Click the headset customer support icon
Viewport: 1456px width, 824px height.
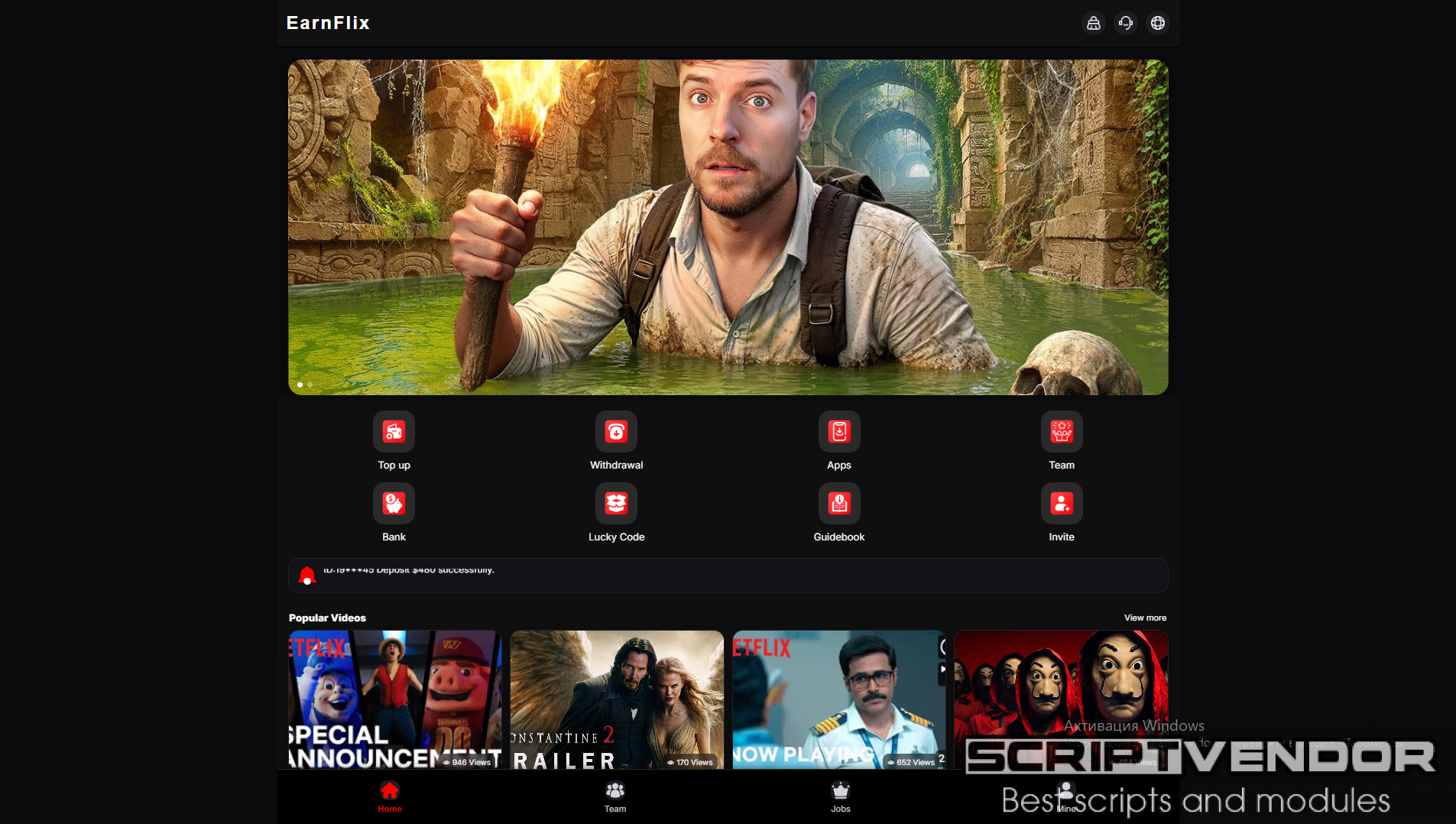point(1125,23)
